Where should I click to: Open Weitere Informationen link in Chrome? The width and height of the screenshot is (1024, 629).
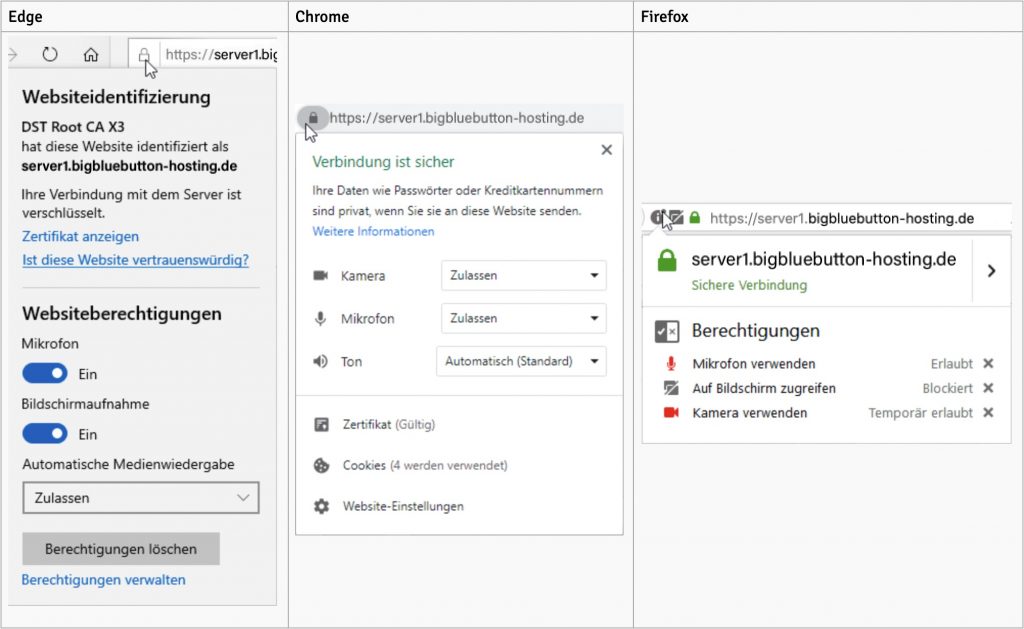click(373, 231)
